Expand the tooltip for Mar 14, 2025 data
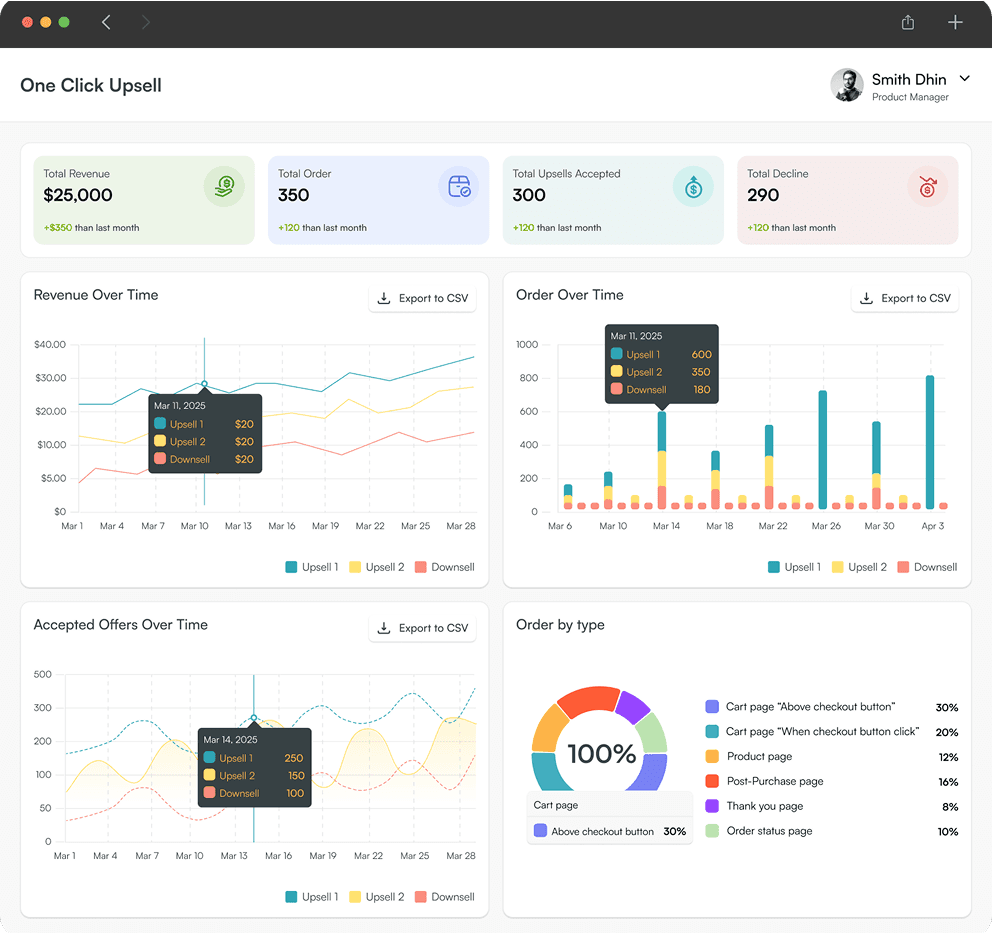Image resolution: width=992 pixels, height=933 pixels. (x=254, y=768)
